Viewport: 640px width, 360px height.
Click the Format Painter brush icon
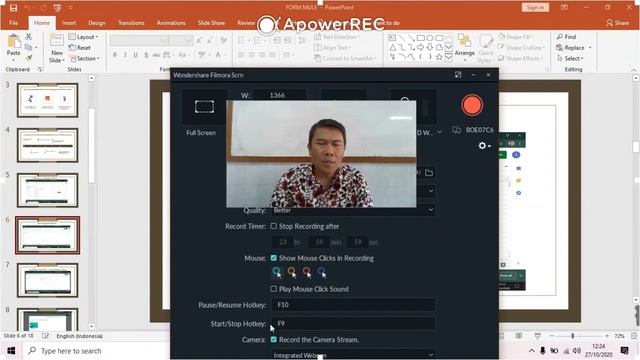point(28,58)
